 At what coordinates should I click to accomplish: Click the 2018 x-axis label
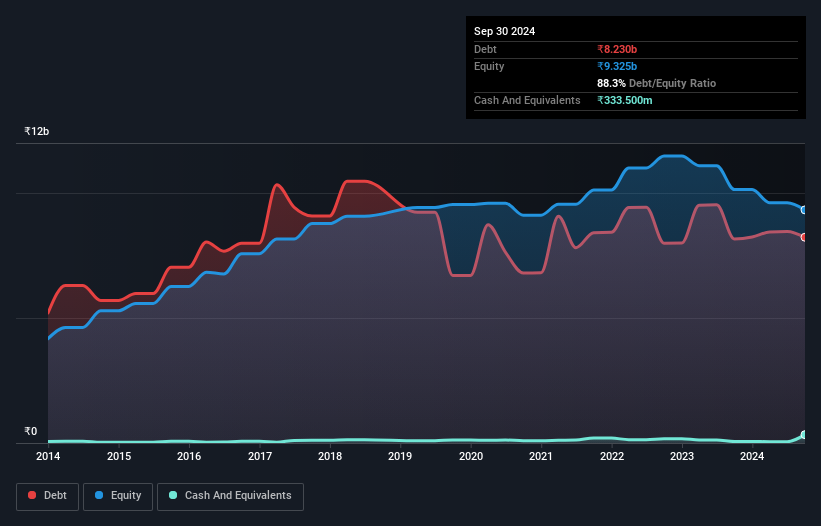330,456
